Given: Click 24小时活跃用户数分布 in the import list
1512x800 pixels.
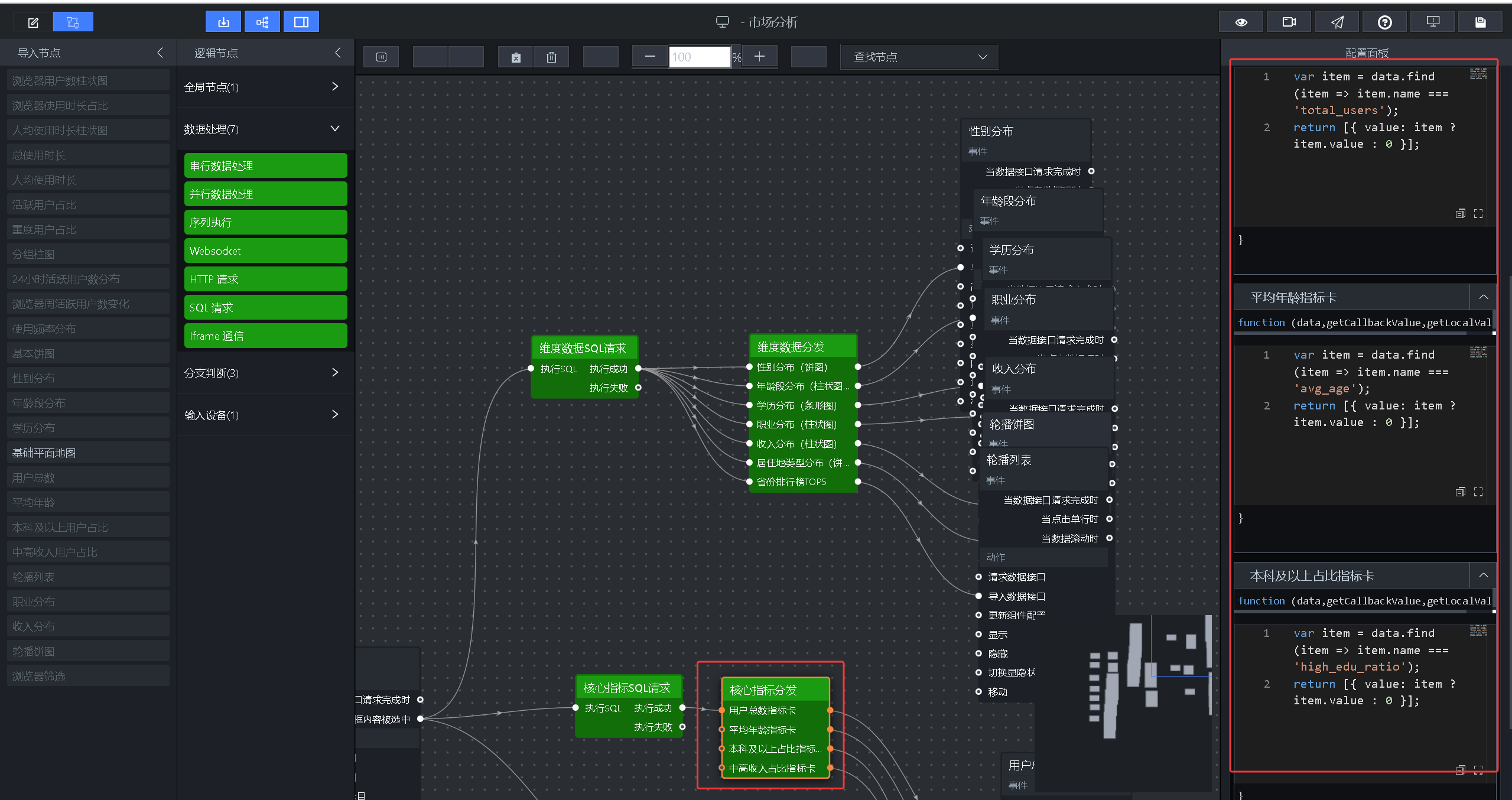Looking at the screenshot, I should [x=88, y=279].
